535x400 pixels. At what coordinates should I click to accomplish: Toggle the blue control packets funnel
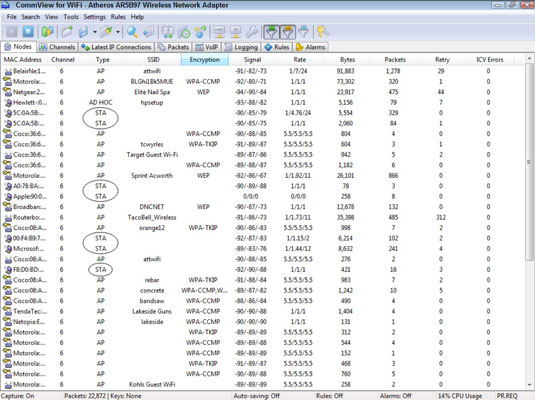tap(304, 32)
